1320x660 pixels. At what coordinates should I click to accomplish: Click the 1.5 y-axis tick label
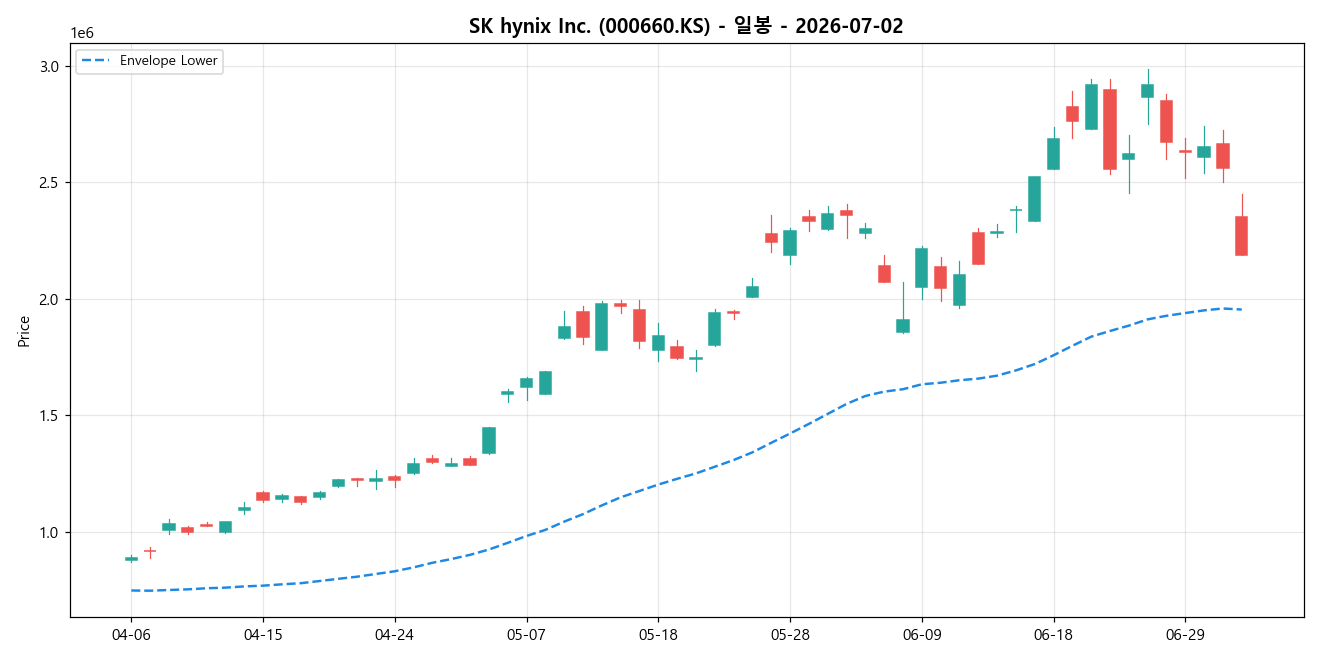[51, 416]
